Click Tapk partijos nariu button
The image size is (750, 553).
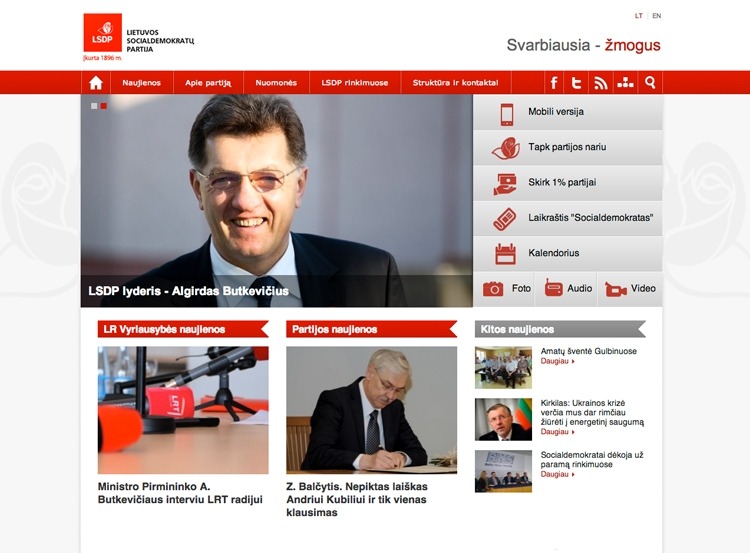click(568, 147)
